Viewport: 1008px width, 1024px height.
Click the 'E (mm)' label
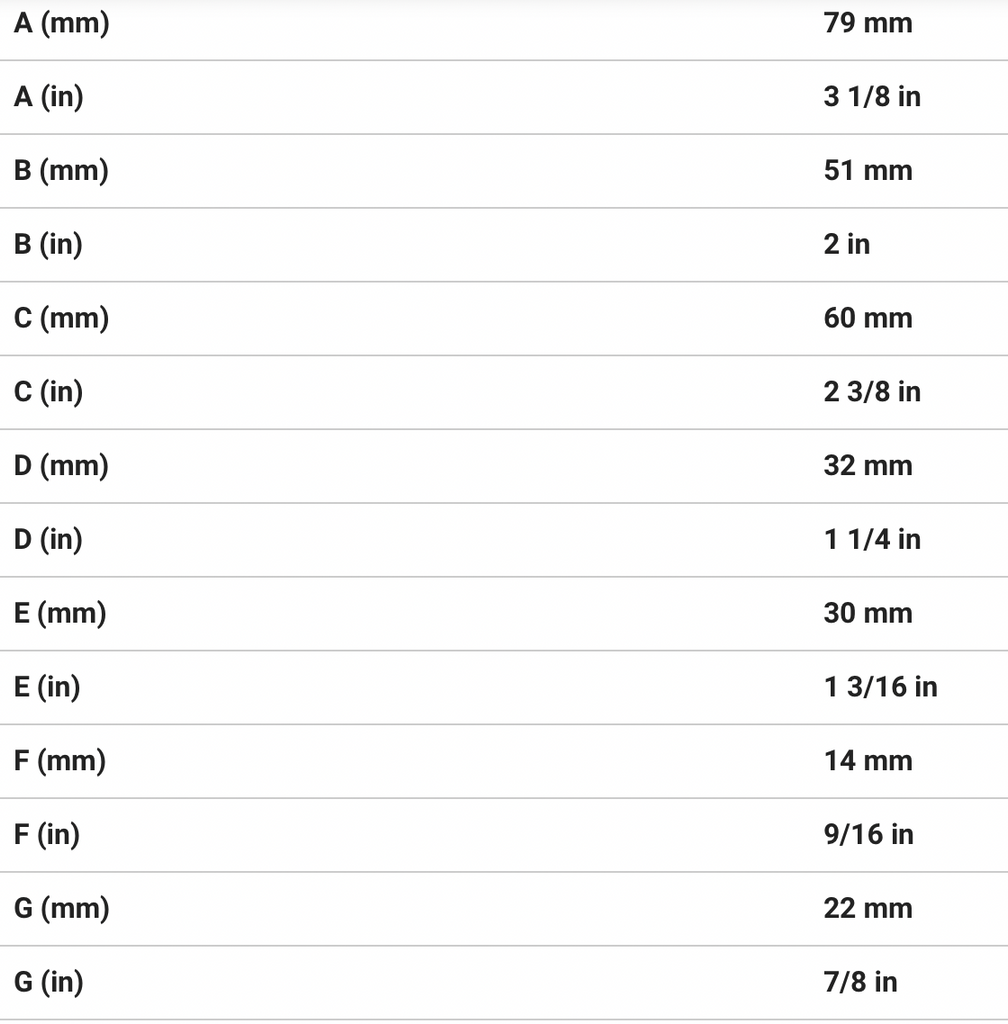point(61,614)
